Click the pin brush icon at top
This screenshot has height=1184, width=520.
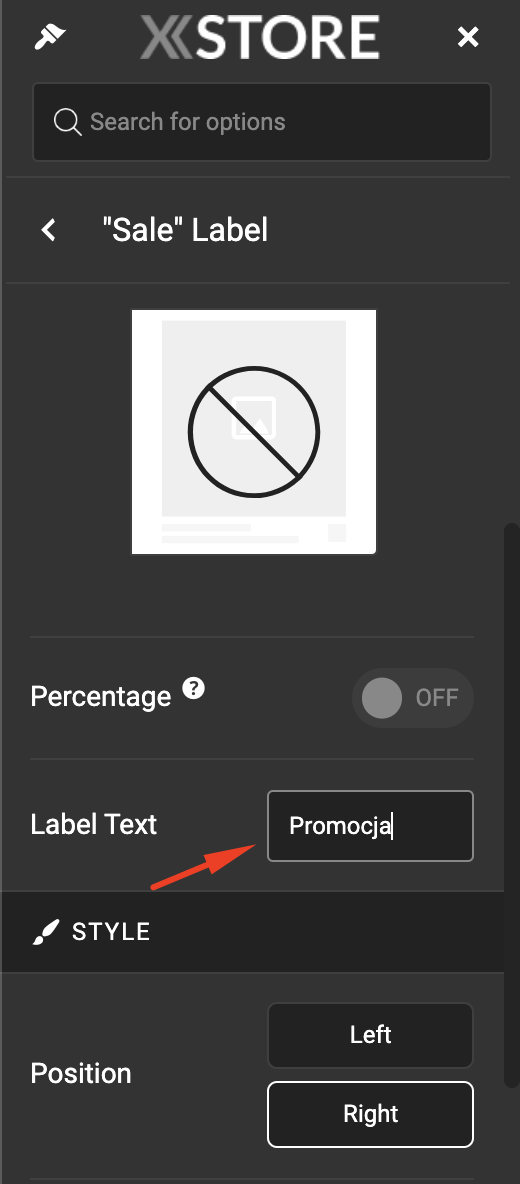(x=50, y=36)
